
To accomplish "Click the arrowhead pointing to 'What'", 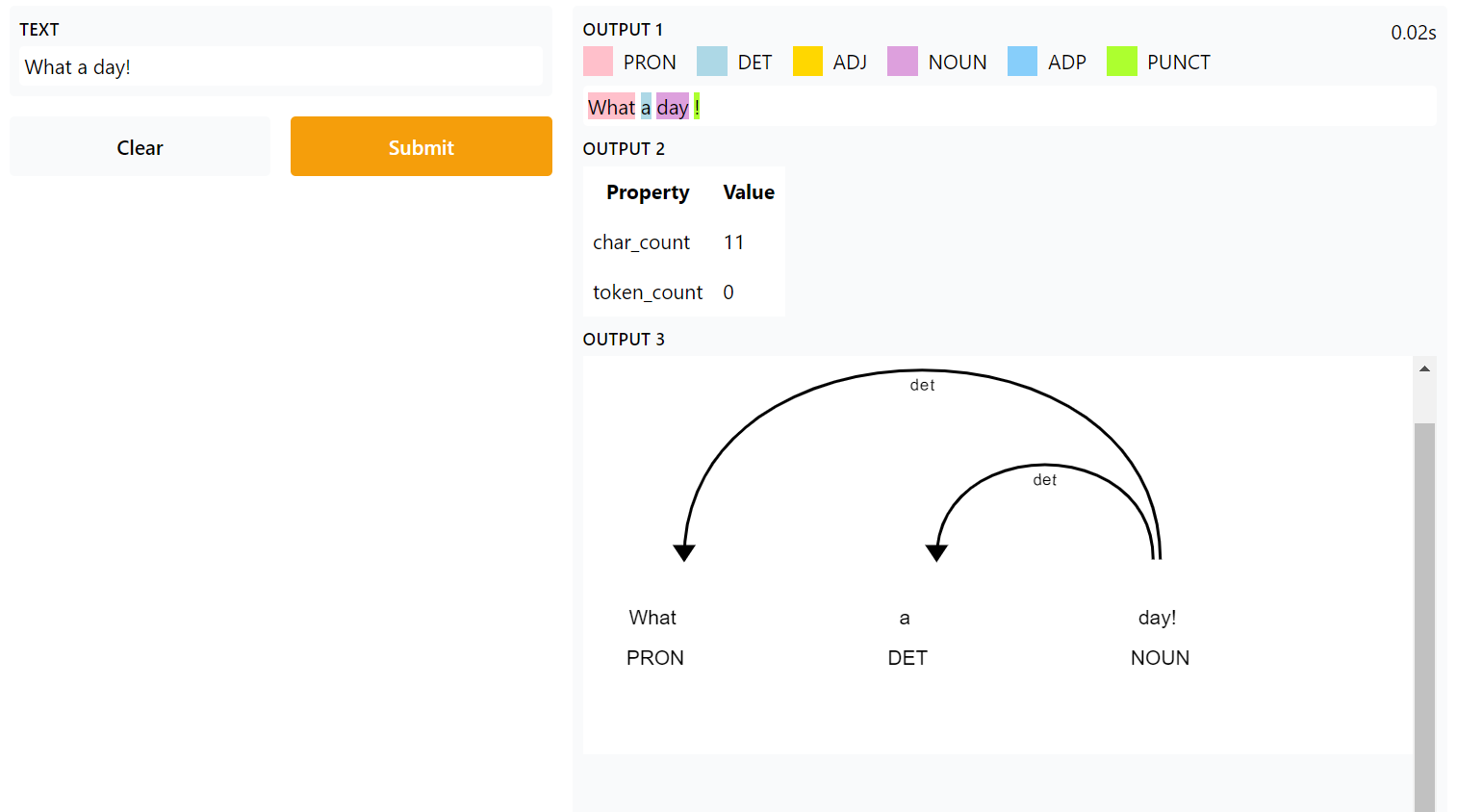I will point(684,552).
